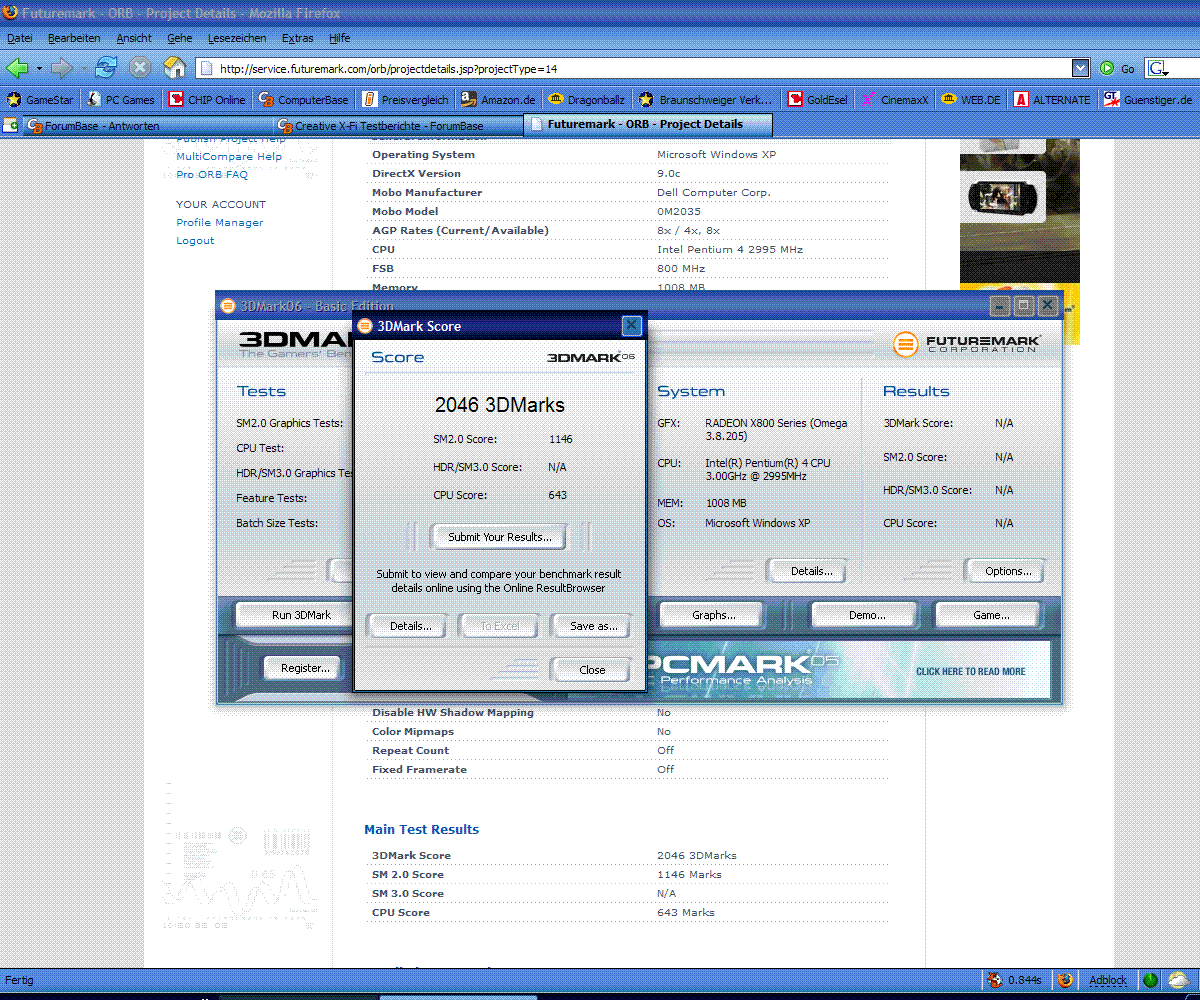Screen dimensions: 1200x1000
Task: Open the Ansicht menu
Action: [x=134, y=38]
